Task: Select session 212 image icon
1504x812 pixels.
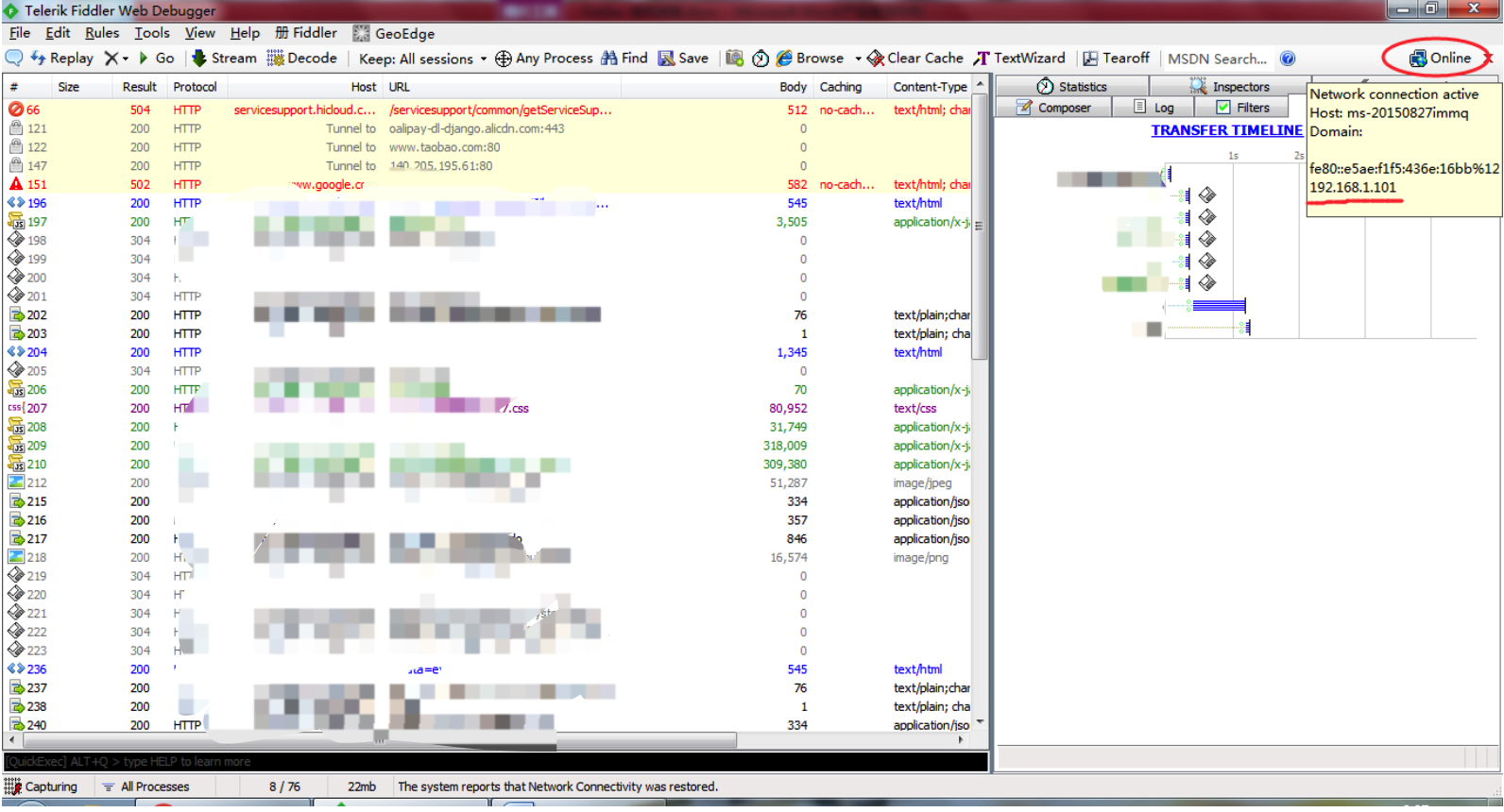Action: [16, 482]
